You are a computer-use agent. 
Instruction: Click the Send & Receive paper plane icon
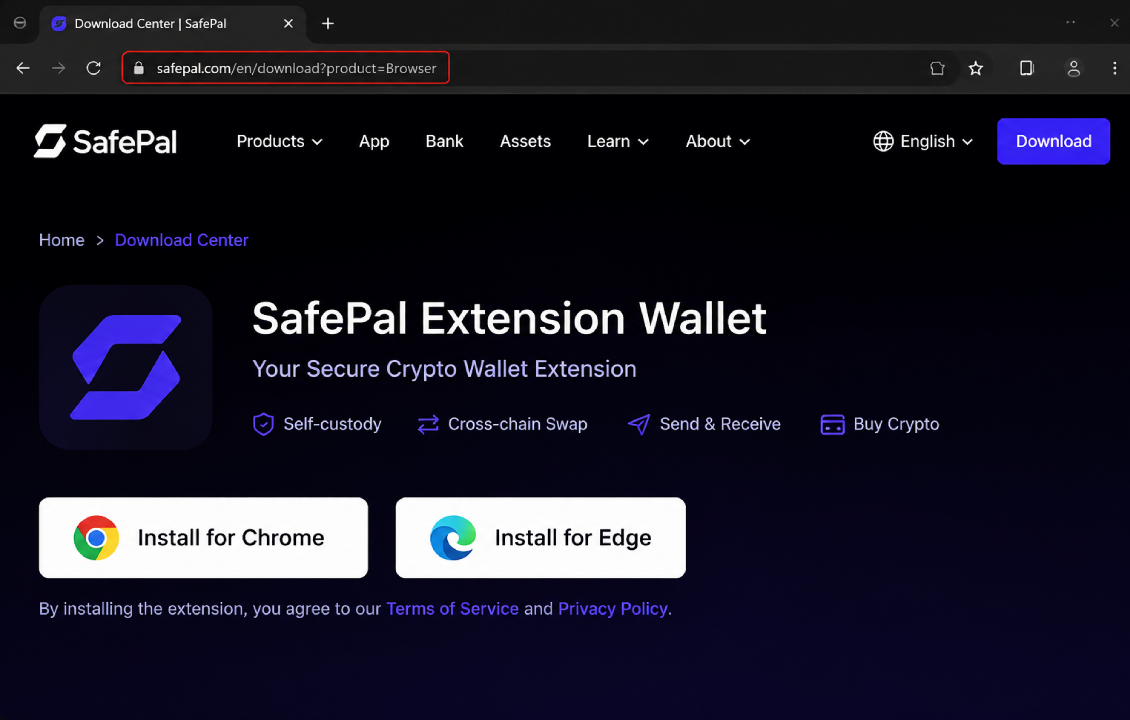(x=639, y=424)
